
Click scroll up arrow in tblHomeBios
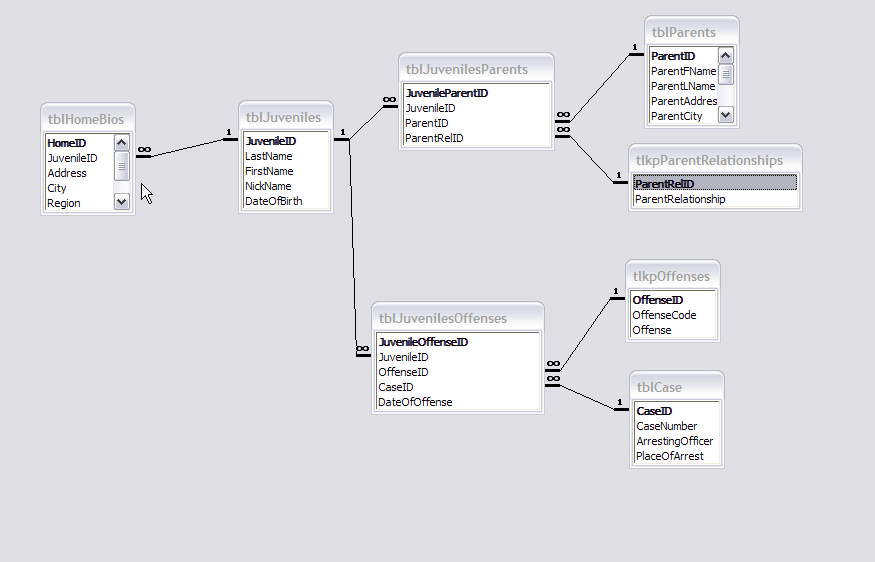(122, 143)
